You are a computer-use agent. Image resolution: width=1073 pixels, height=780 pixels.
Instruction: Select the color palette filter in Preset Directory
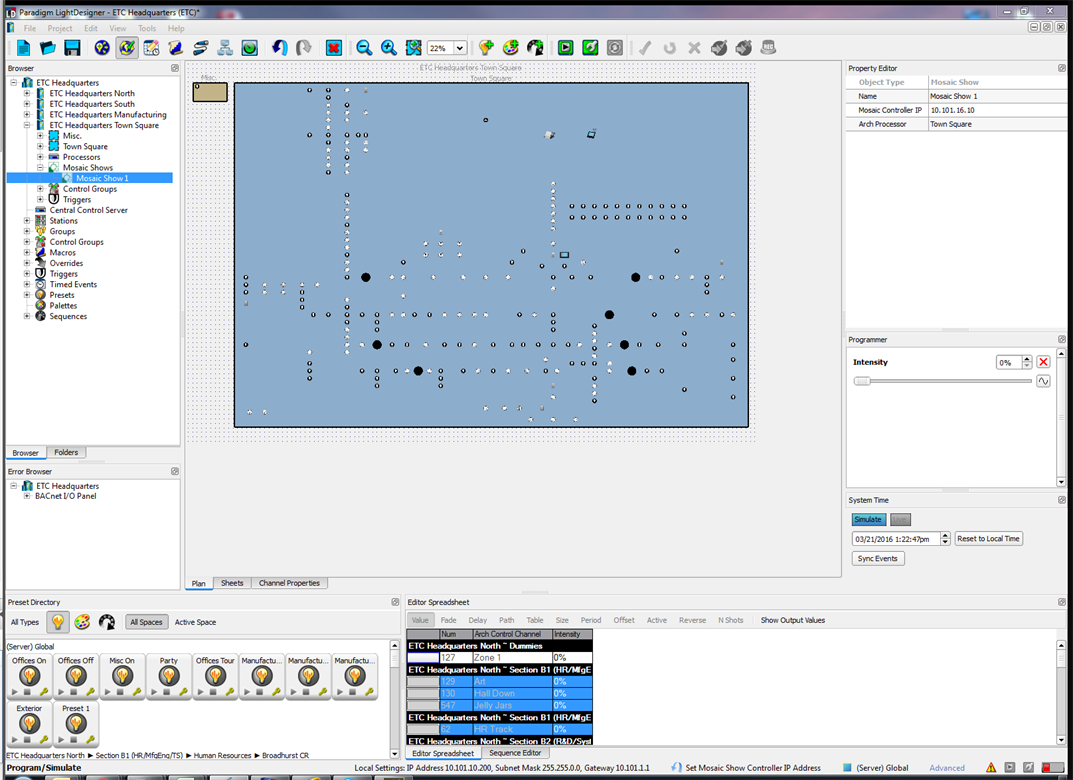(x=82, y=622)
